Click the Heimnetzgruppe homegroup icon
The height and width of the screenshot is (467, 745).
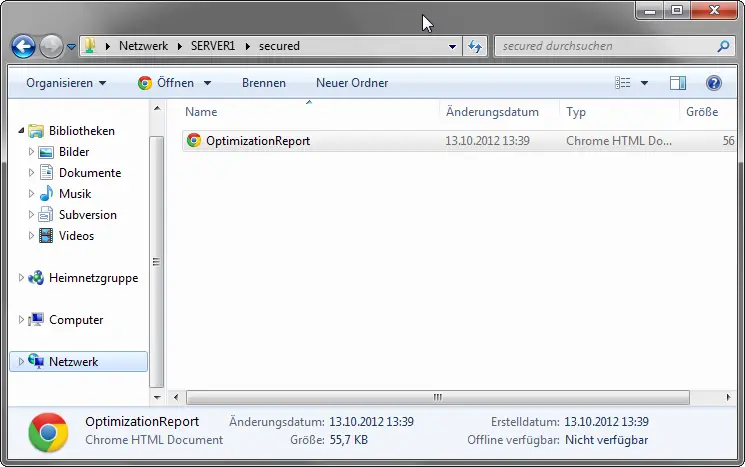[36, 277]
